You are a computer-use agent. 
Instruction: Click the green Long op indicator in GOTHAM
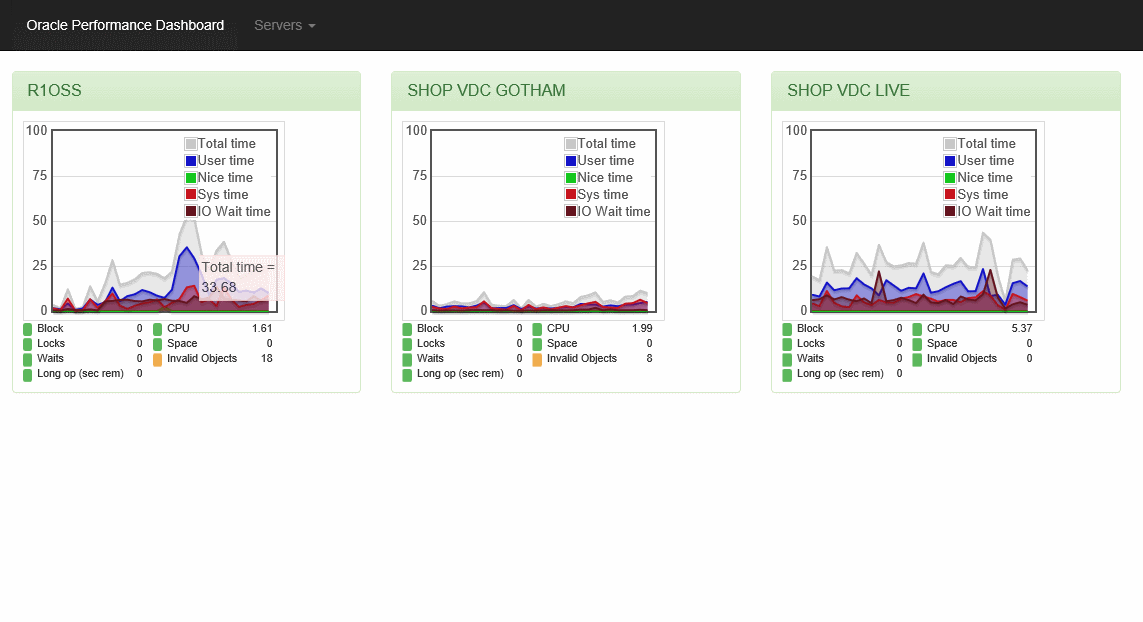[x=407, y=375]
